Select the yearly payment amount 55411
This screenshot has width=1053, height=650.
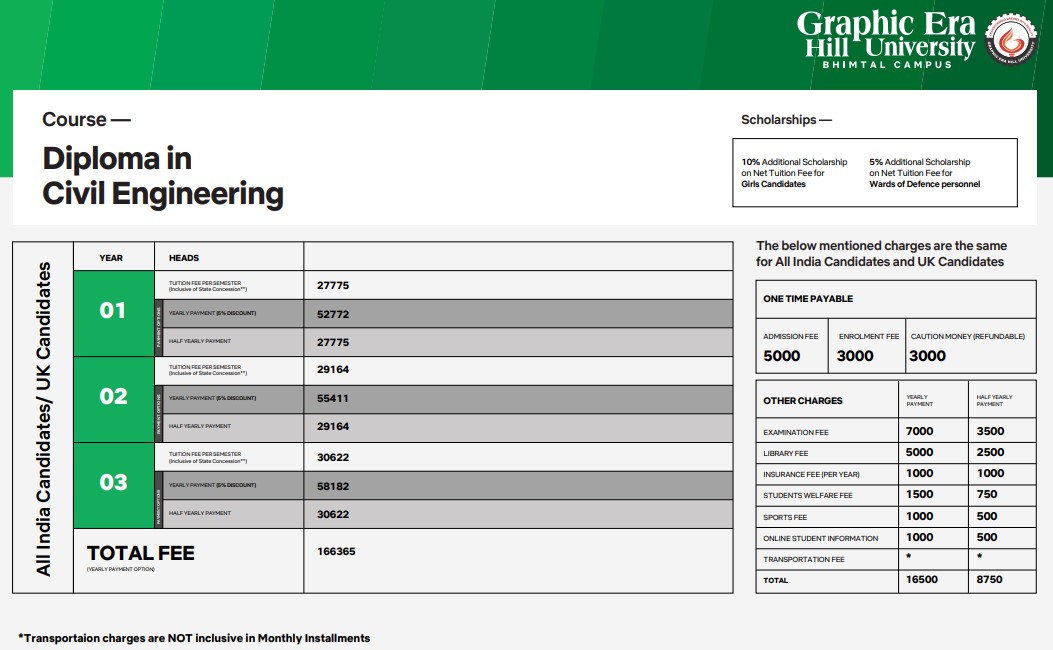click(333, 399)
